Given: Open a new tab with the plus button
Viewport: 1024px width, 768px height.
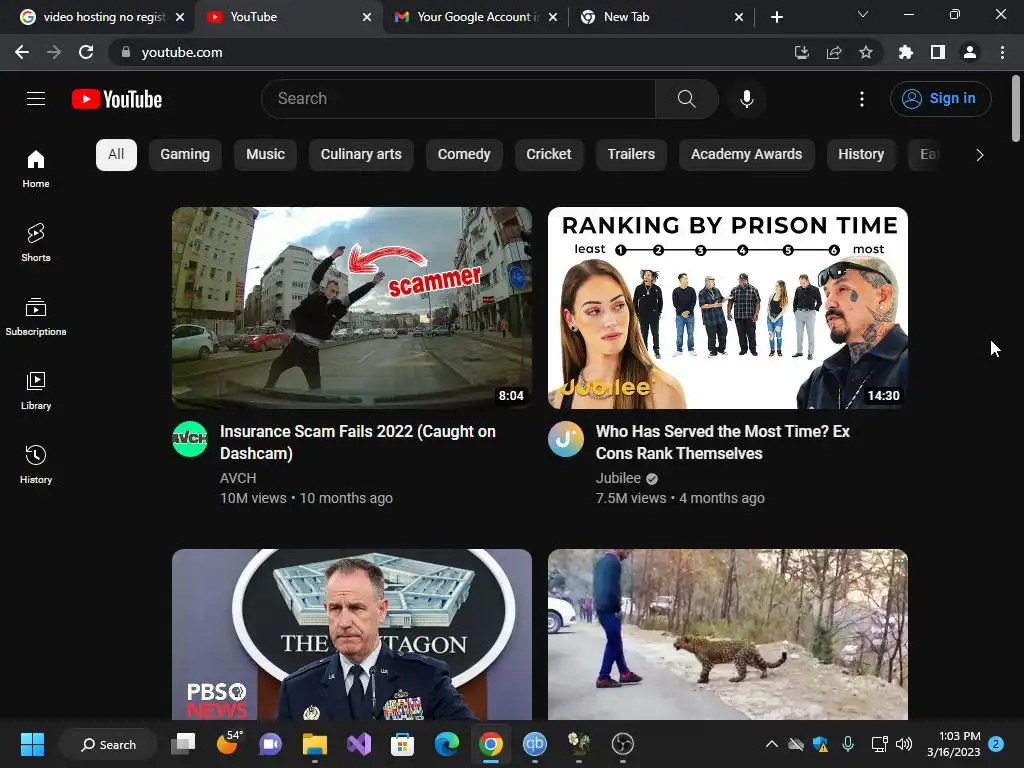Looking at the screenshot, I should click(x=776, y=17).
